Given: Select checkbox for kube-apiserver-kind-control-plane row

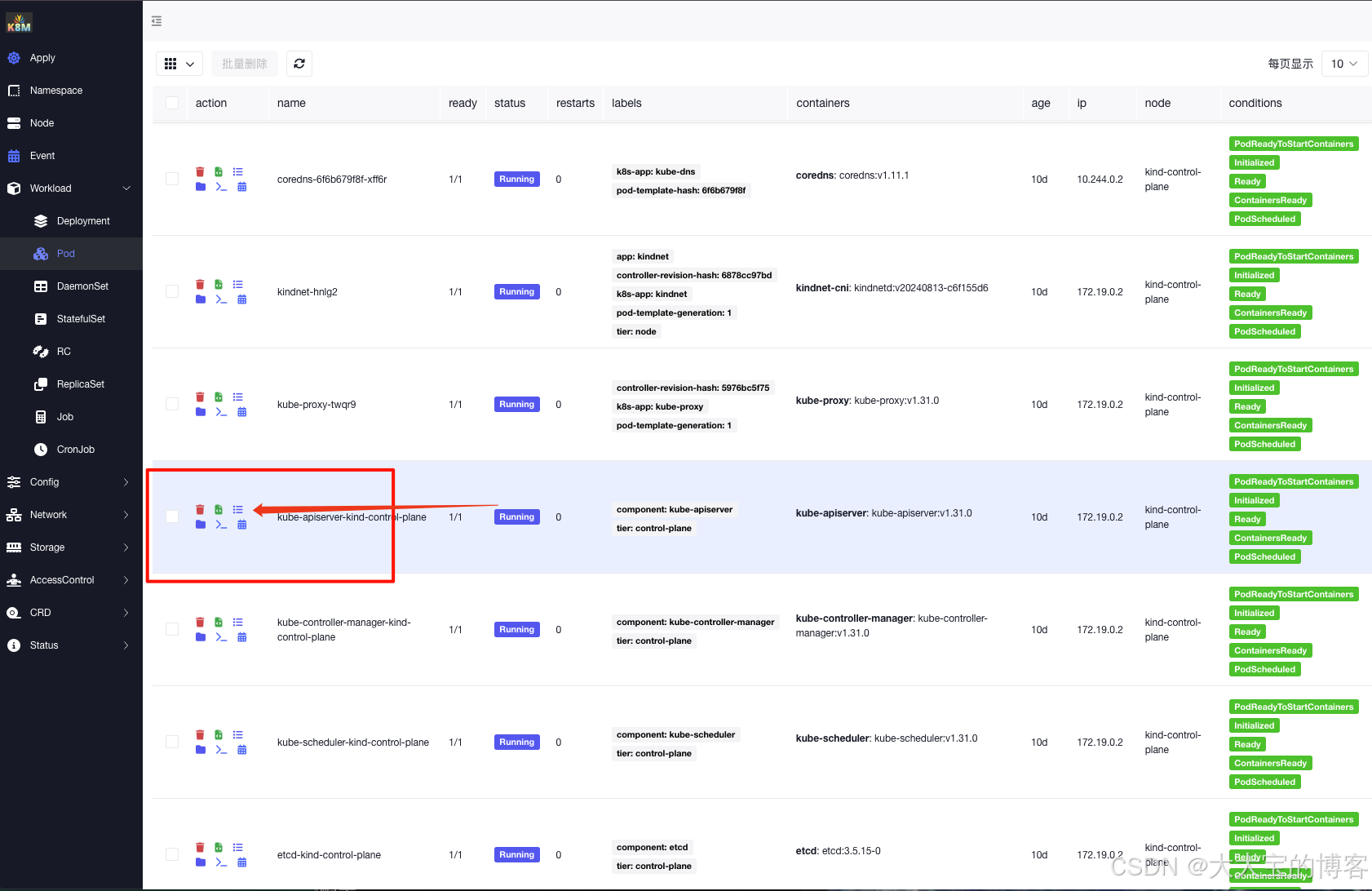Looking at the screenshot, I should 172,516.
